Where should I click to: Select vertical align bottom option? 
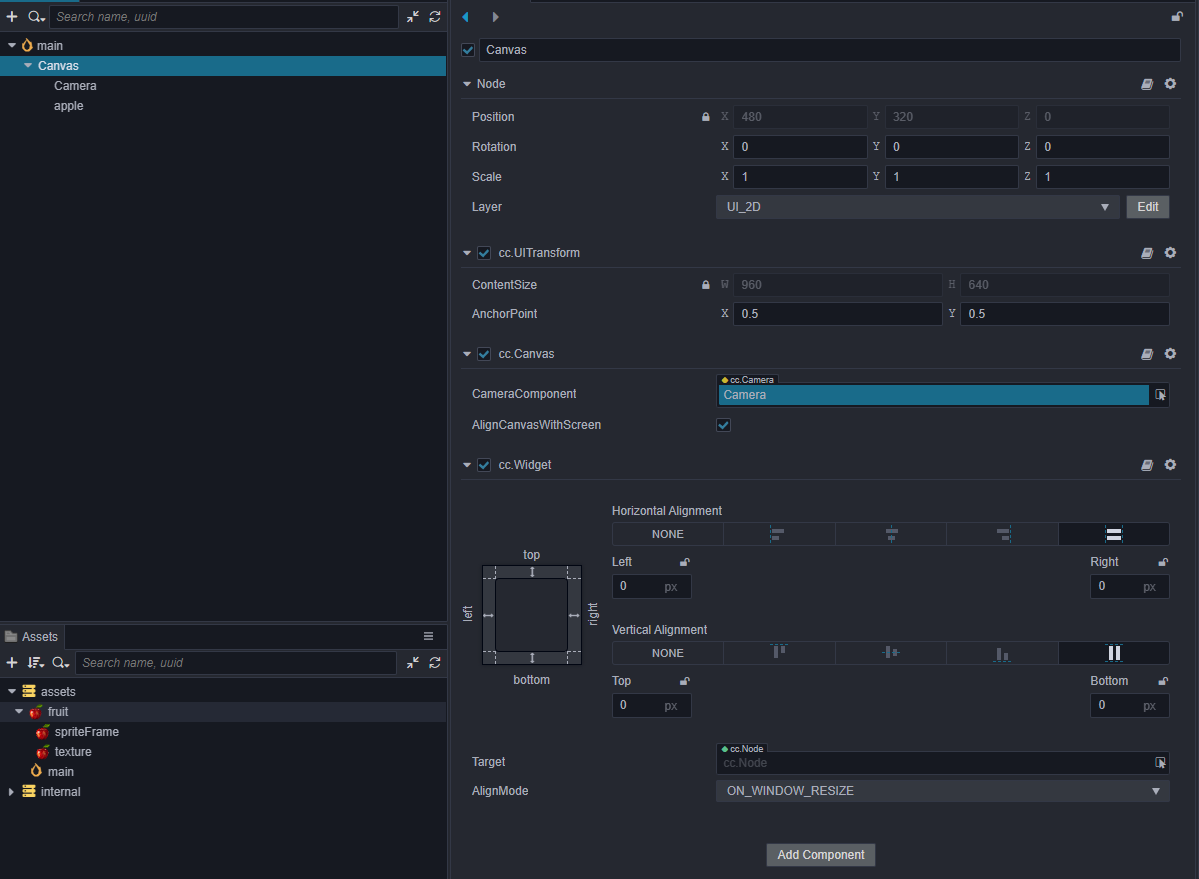click(1002, 653)
